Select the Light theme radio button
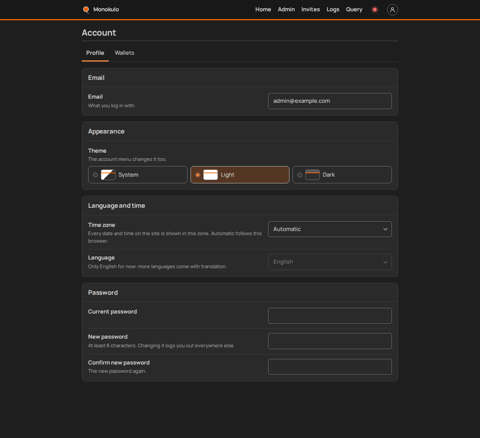 (198, 175)
